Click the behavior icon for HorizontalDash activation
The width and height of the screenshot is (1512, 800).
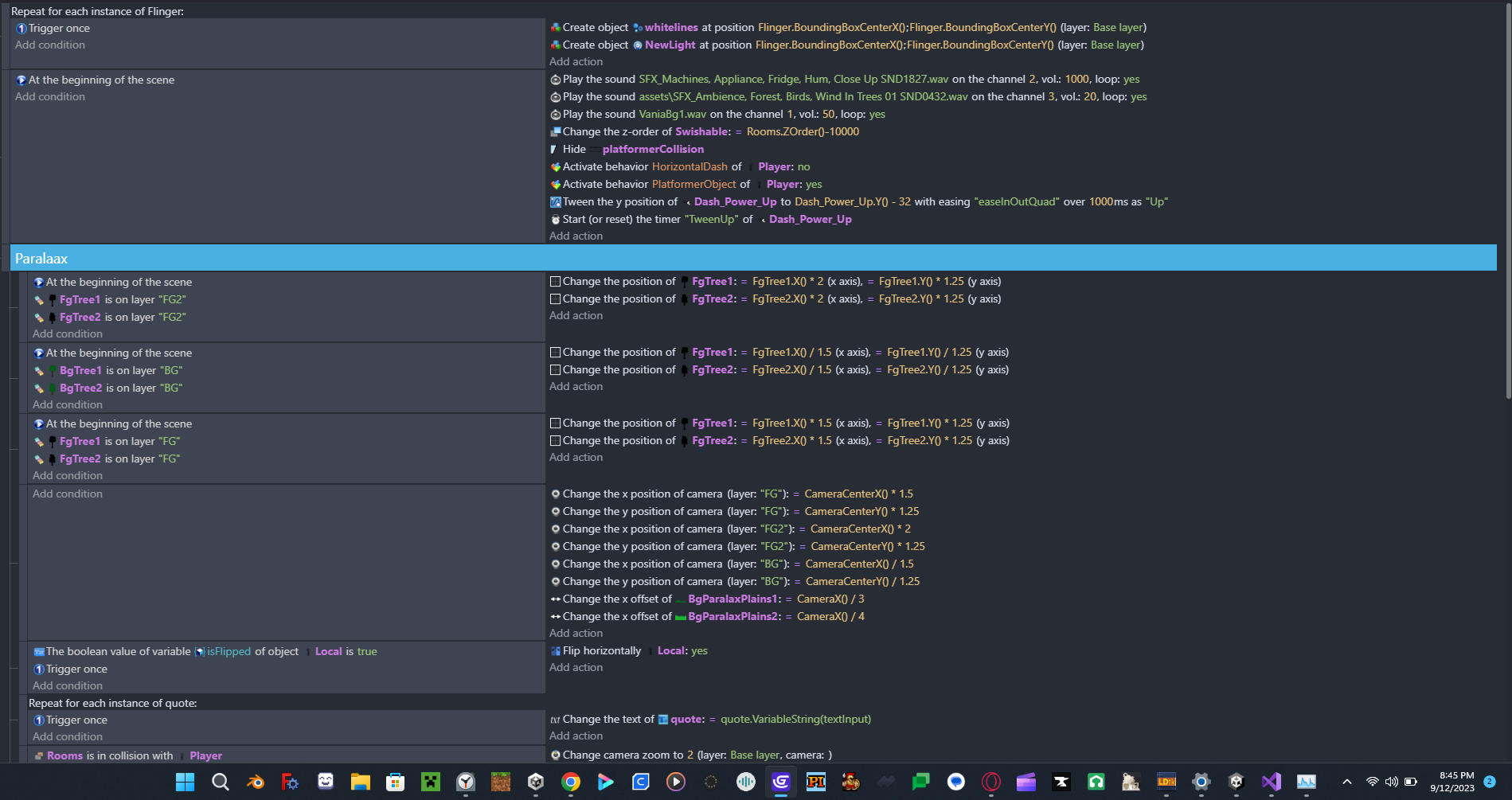coord(555,166)
